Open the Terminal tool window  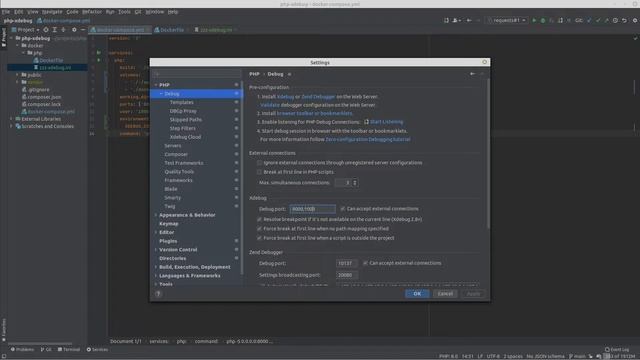[x=69, y=349]
